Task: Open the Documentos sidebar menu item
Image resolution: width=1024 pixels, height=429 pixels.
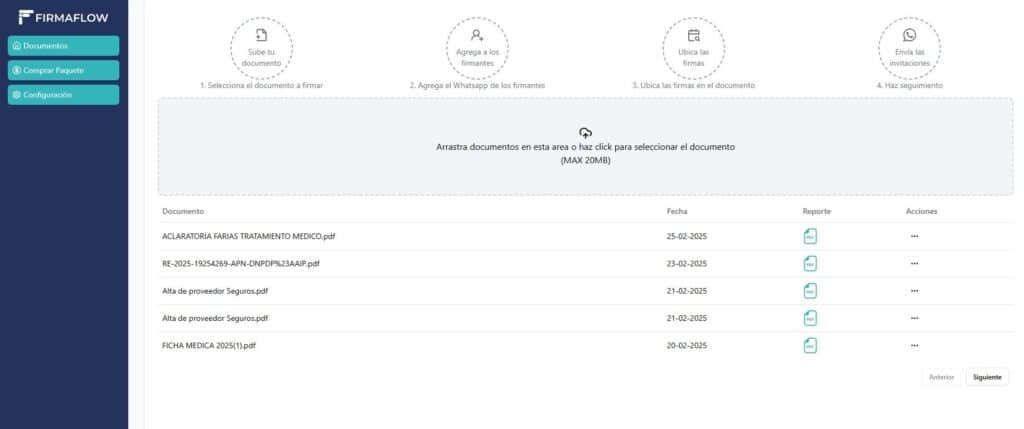Action: 63,46
